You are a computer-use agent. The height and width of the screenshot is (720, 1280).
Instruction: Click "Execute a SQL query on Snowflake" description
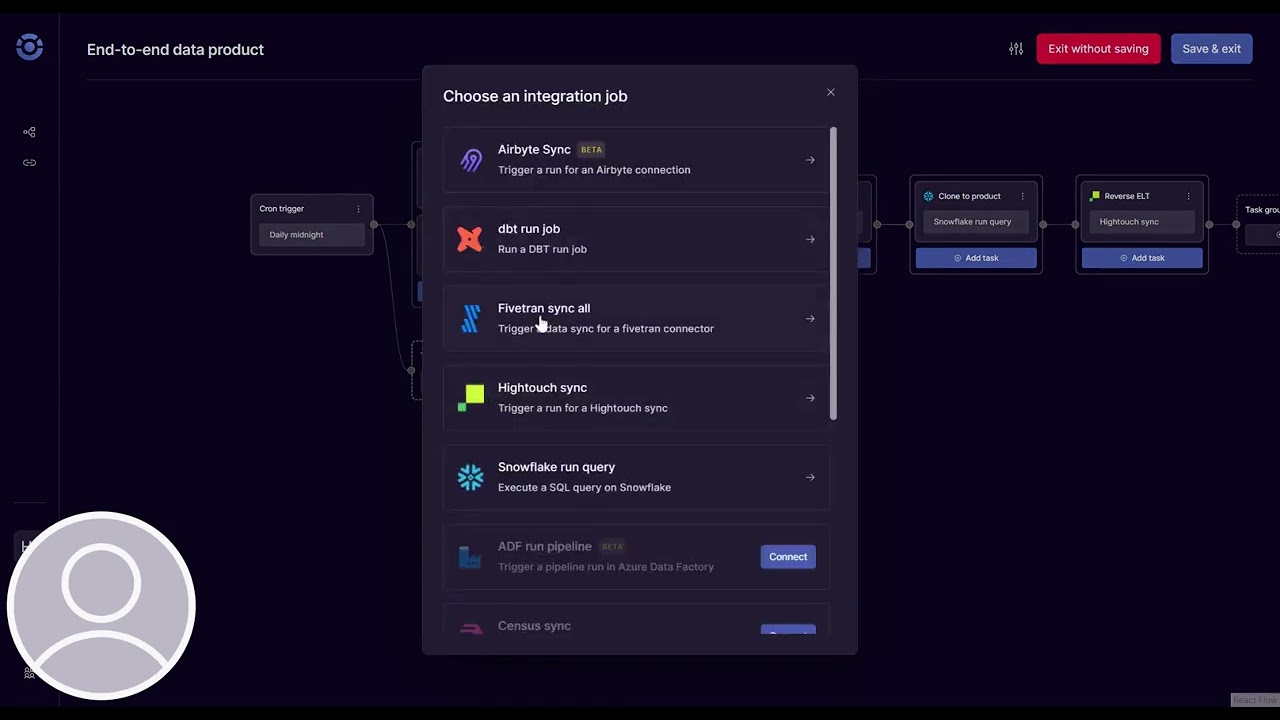point(584,487)
